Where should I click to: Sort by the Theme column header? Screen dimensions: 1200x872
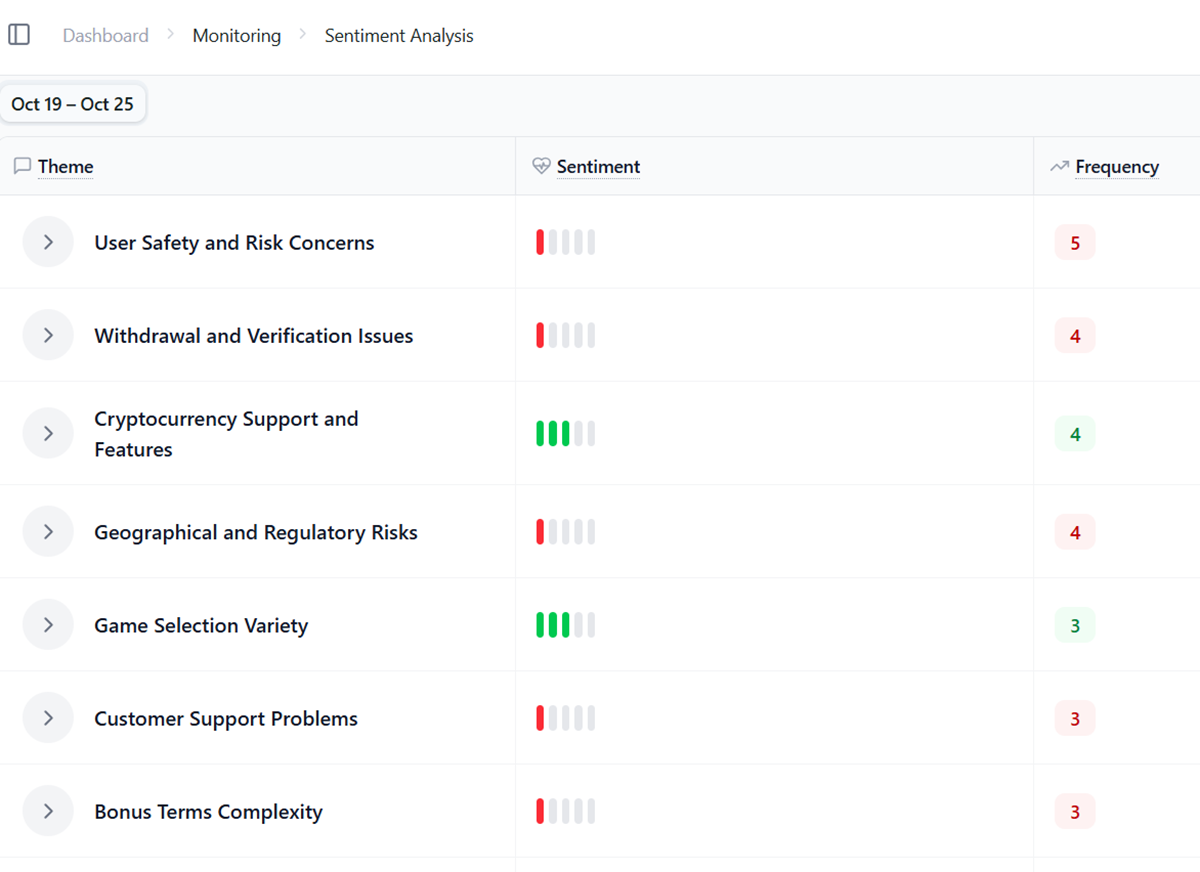(66, 167)
